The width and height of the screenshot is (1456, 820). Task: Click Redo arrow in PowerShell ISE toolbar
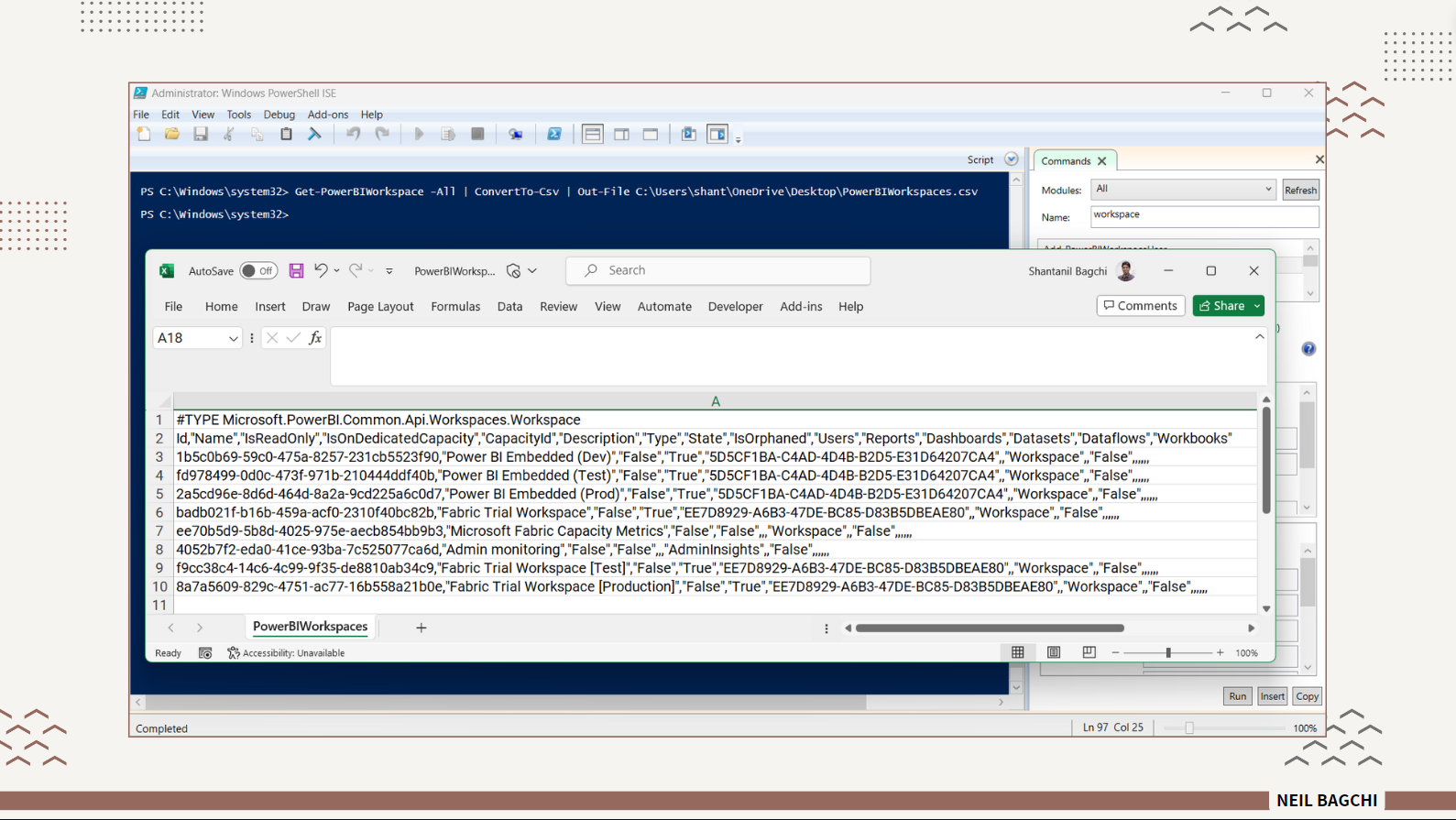[x=382, y=135]
